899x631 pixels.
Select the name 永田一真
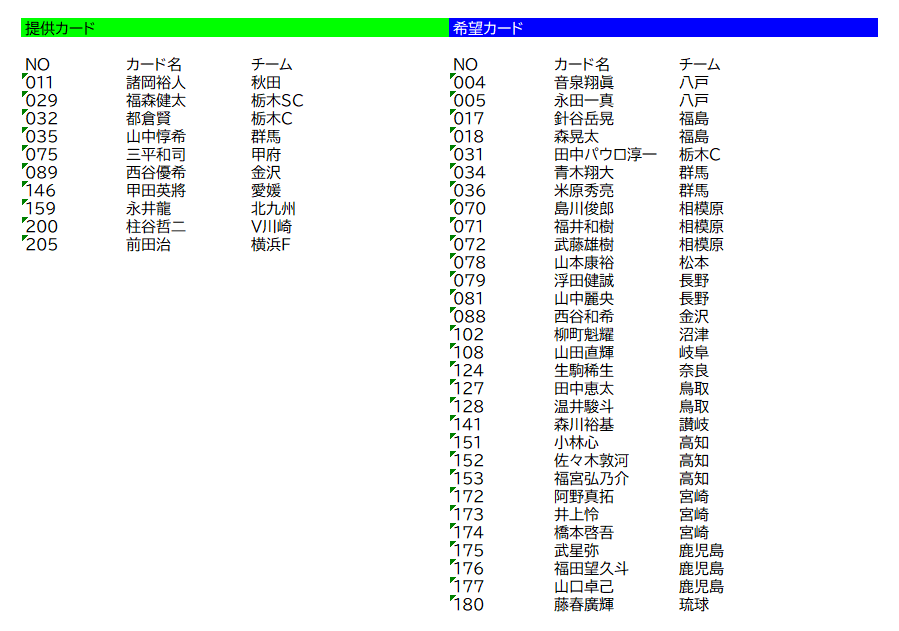pyautogui.click(x=584, y=100)
